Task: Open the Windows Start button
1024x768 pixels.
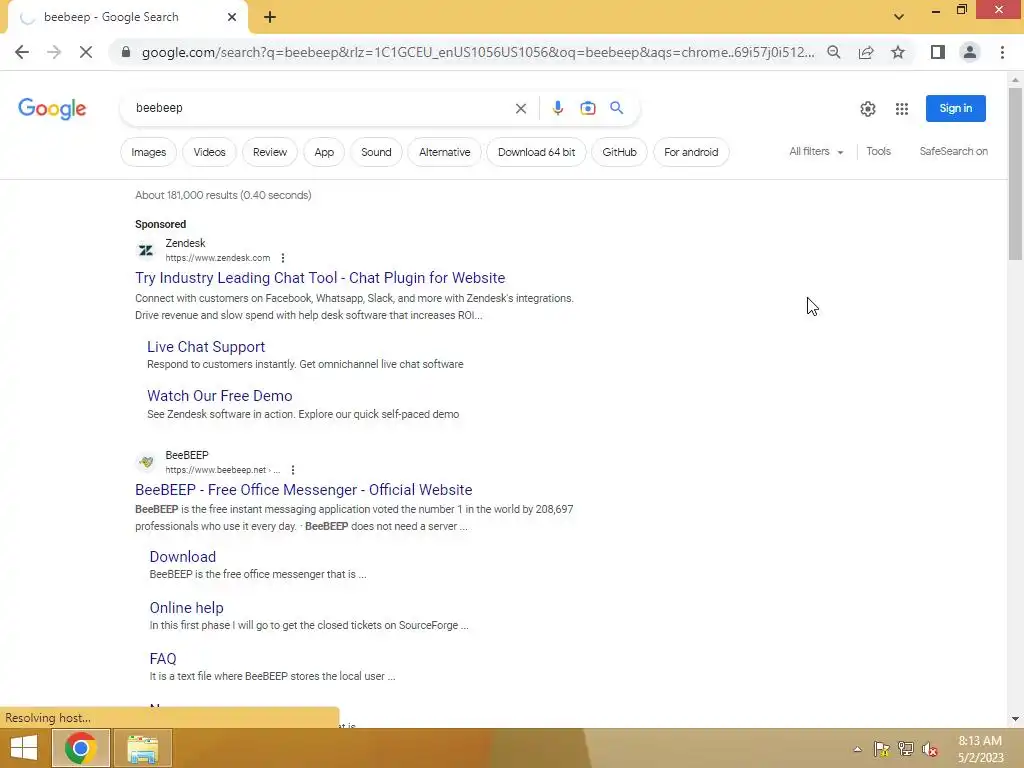Action: click(24, 748)
